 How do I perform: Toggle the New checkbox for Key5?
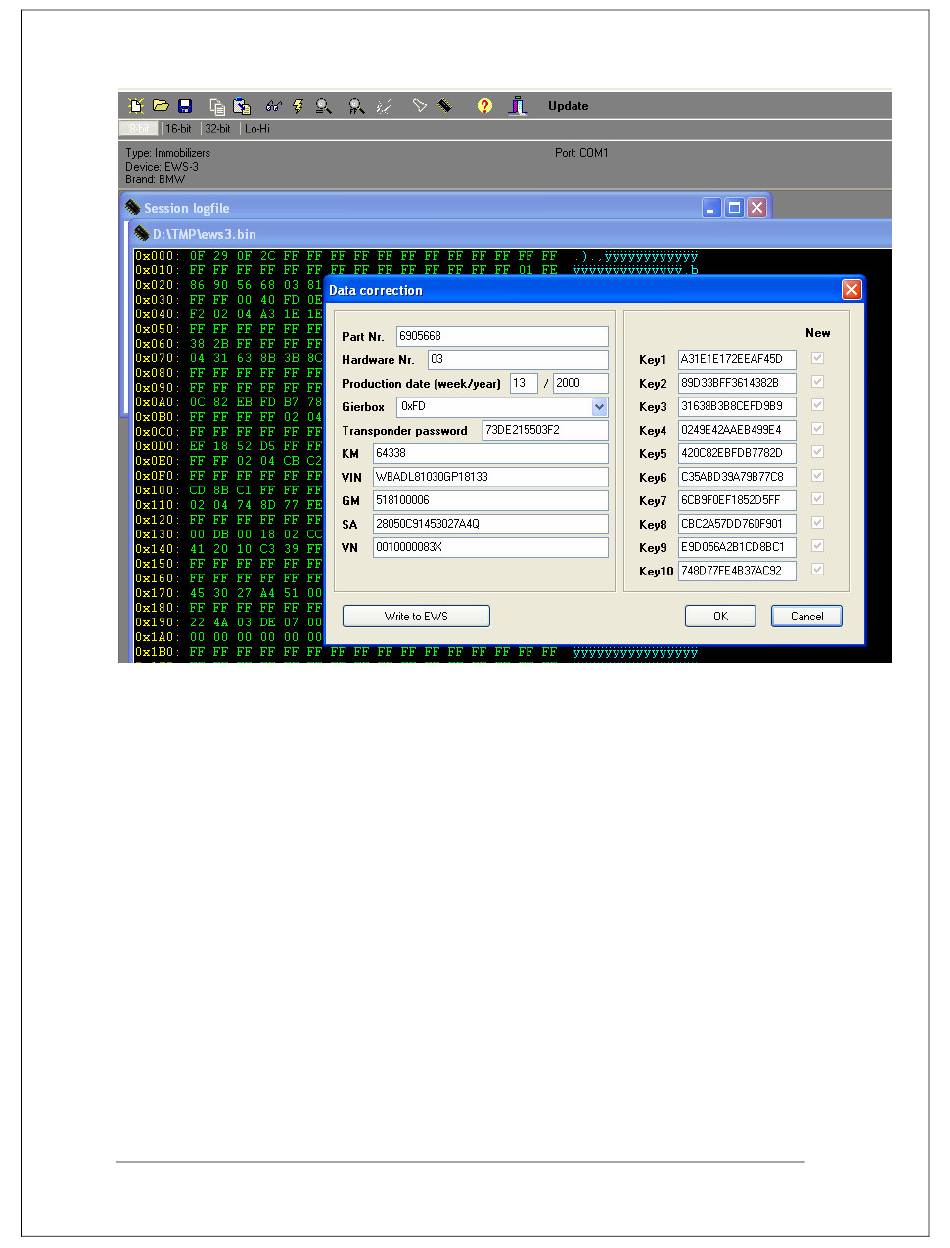(817, 452)
